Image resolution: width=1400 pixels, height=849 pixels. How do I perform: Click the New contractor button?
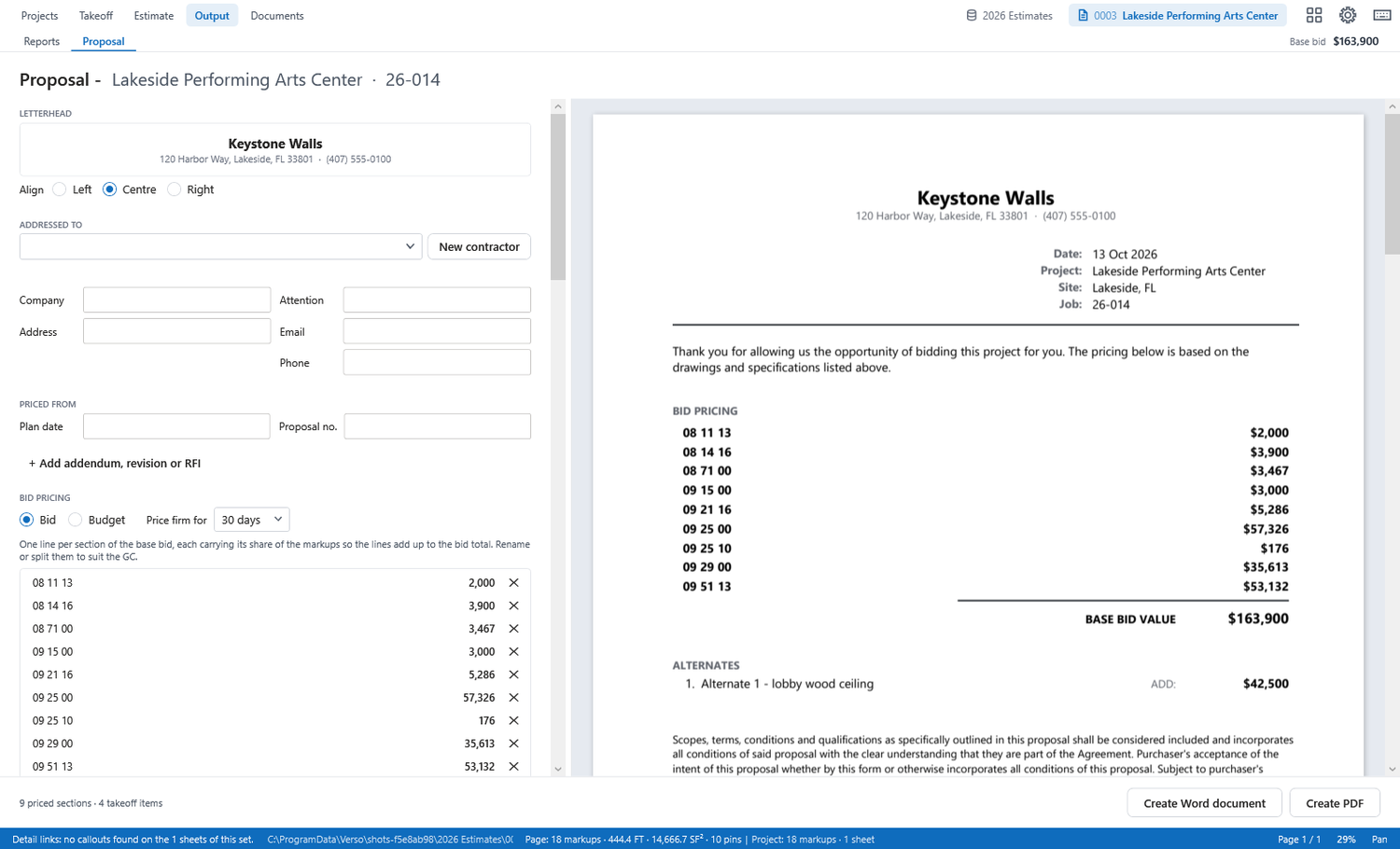click(x=479, y=246)
